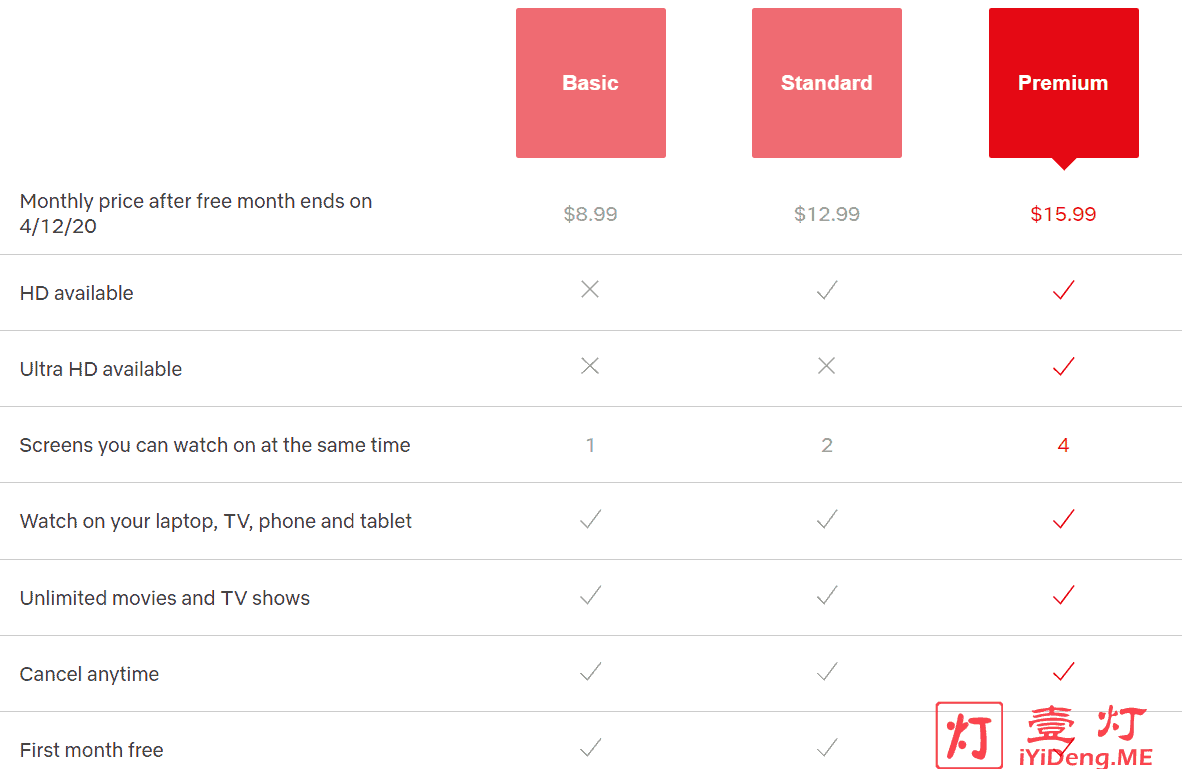The width and height of the screenshot is (1189, 769).
Task: Click the $8.99 Basic price
Action: pyautogui.click(x=591, y=214)
